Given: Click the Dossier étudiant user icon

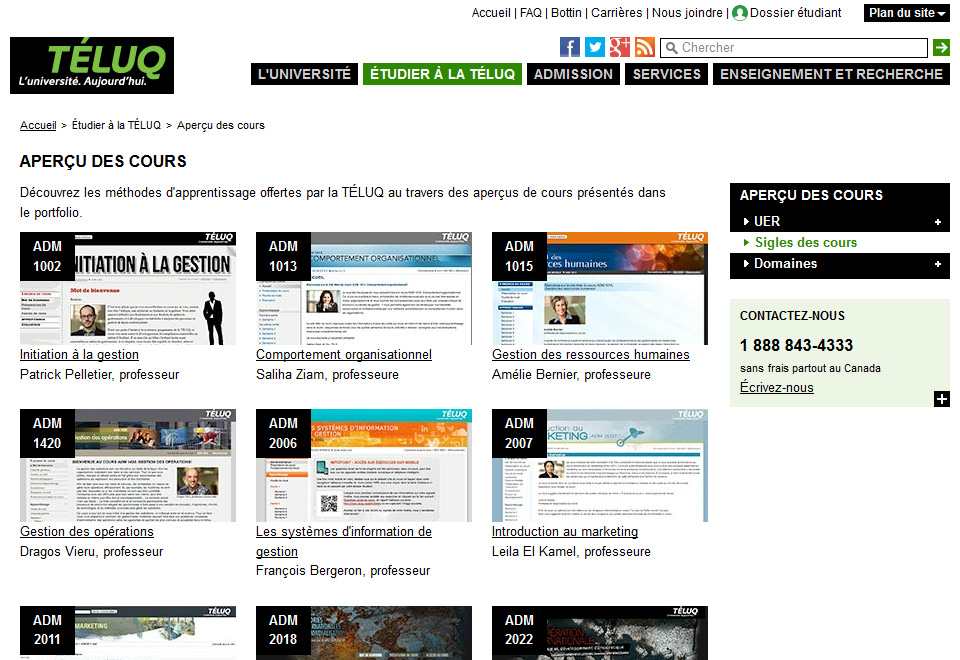Looking at the screenshot, I should (x=740, y=13).
